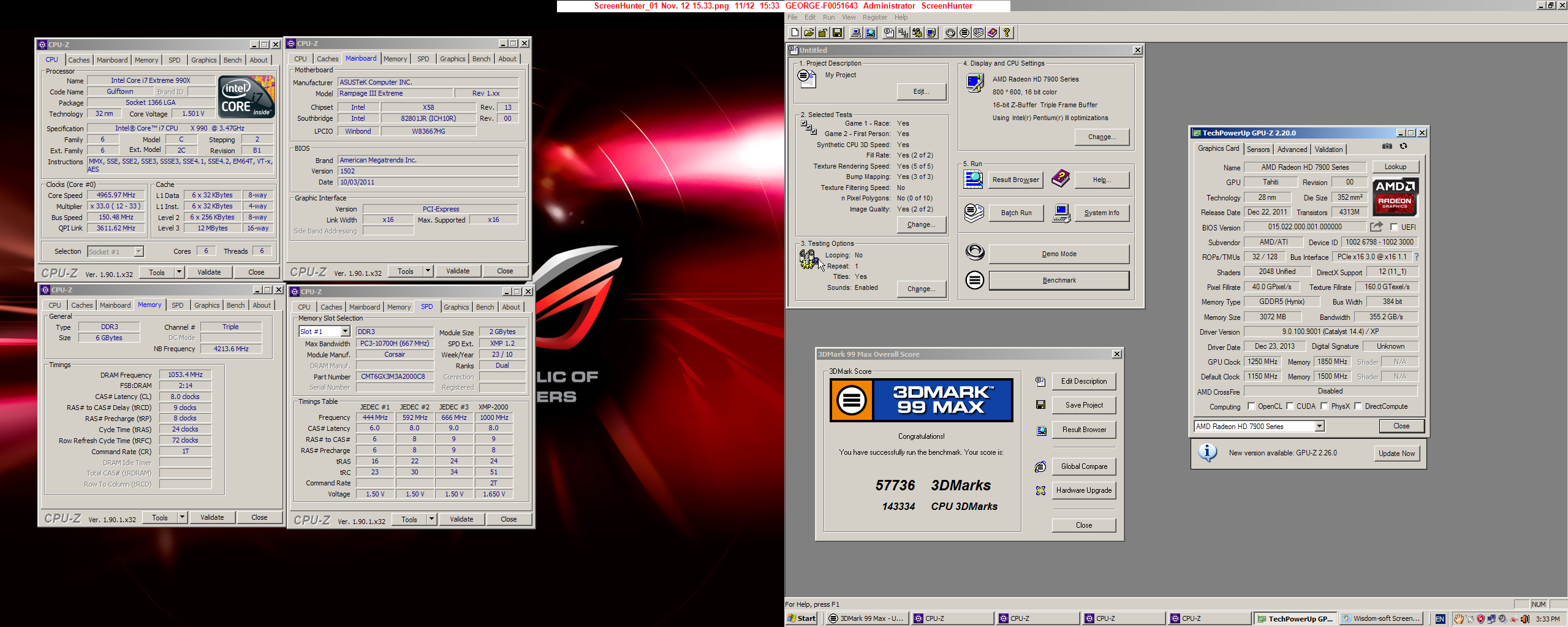Switch to the Sensors tab in GPU-Z
The image size is (1568, 627).
point(1258,150)
